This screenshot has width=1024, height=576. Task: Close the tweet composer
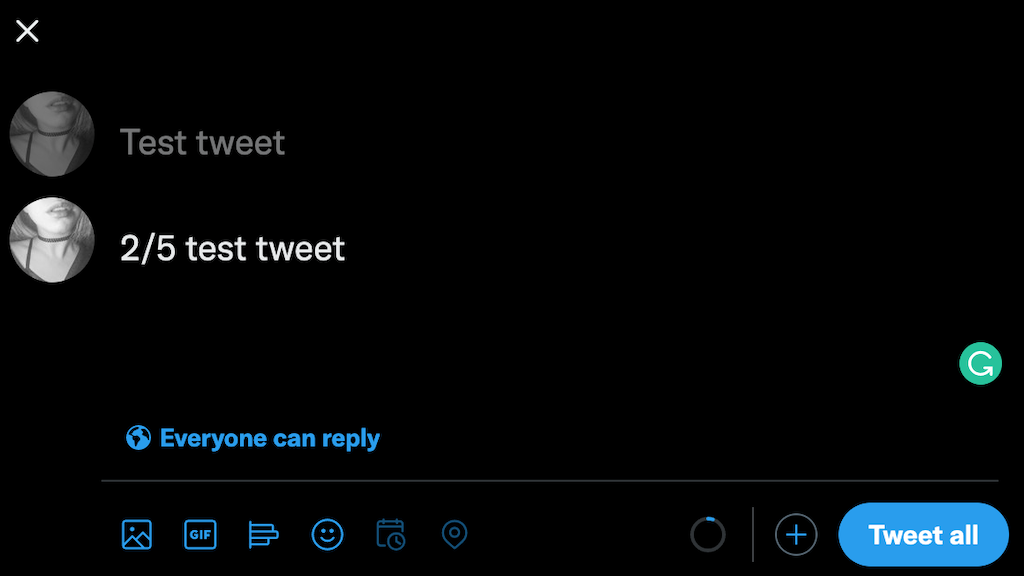[x=27, y=31]
